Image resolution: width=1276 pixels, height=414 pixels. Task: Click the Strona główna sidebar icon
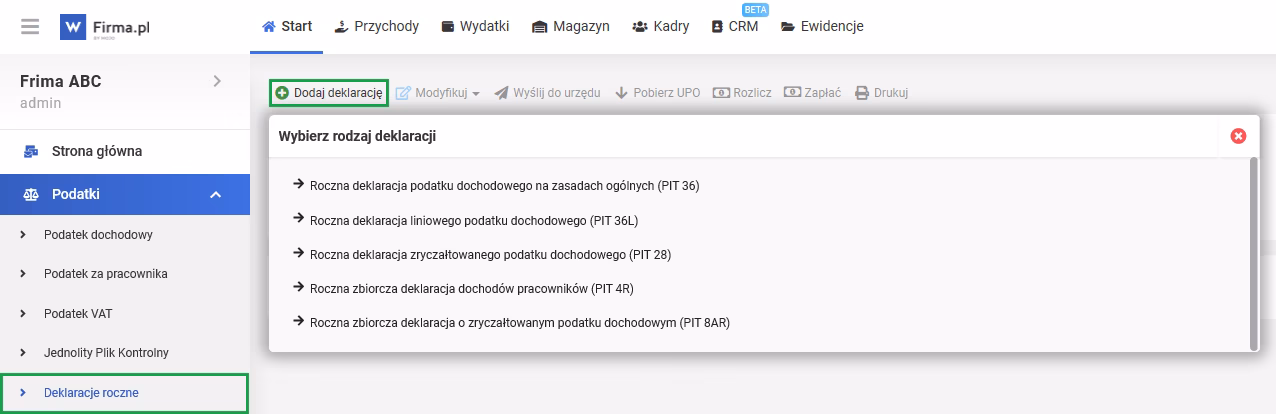(31, 152)
